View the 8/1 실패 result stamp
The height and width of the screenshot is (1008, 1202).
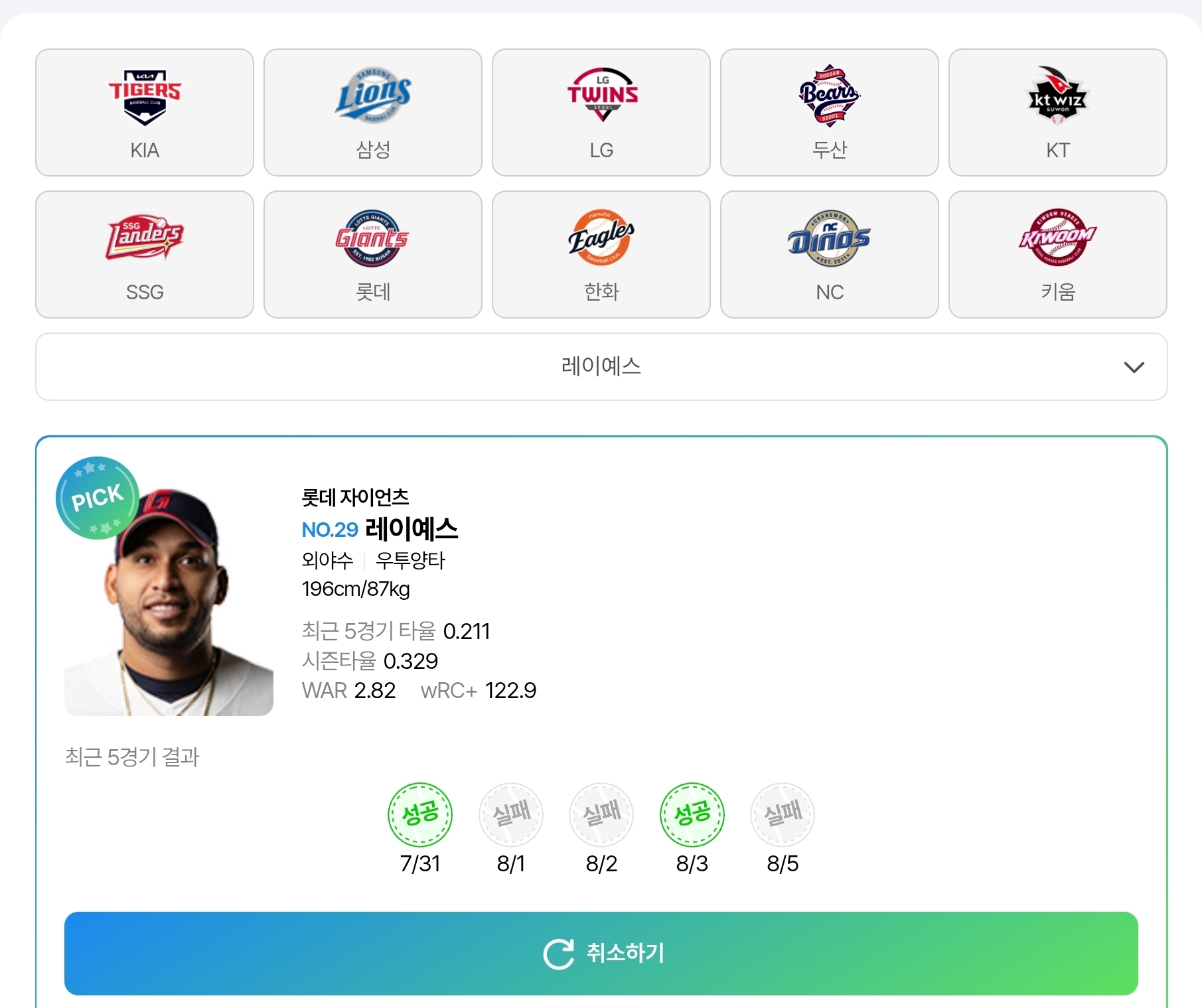tap(511, 814)
